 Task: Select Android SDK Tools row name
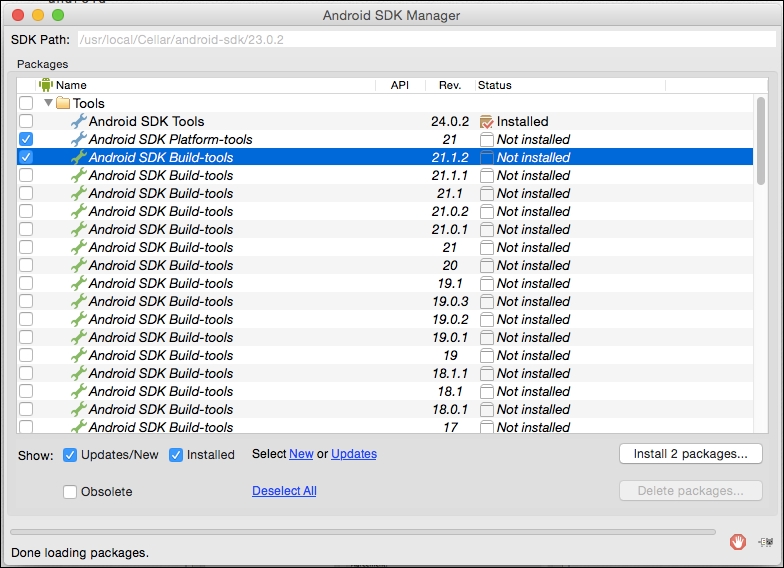(146, 122)
